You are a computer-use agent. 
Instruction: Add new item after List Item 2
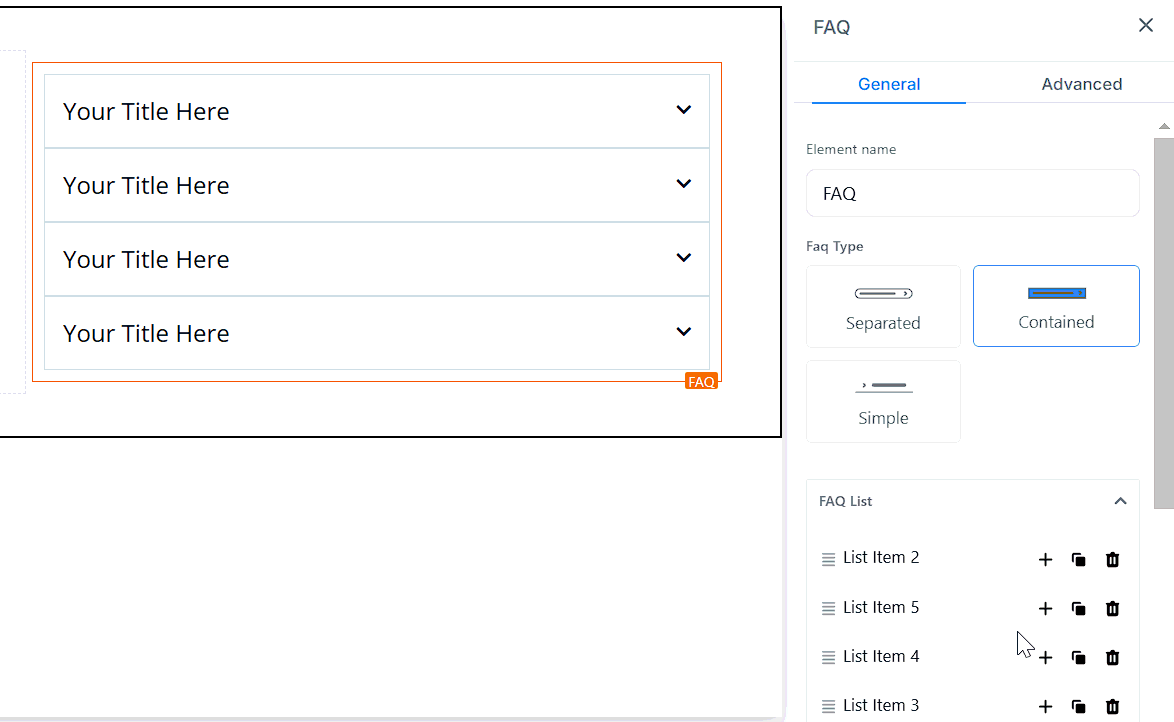click(1045, 560)
